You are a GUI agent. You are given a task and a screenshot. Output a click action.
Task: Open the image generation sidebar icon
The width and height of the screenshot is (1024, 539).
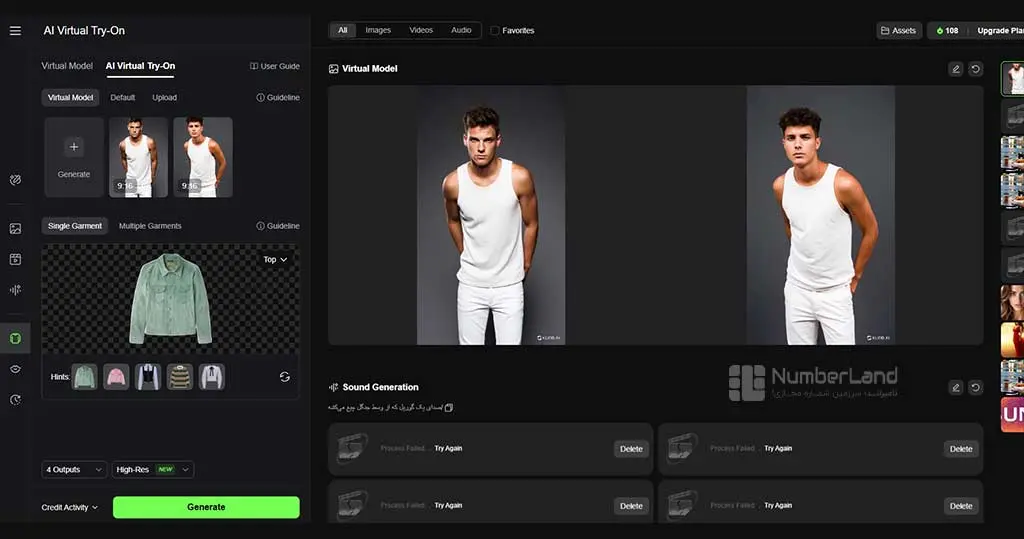pos(15,228)
